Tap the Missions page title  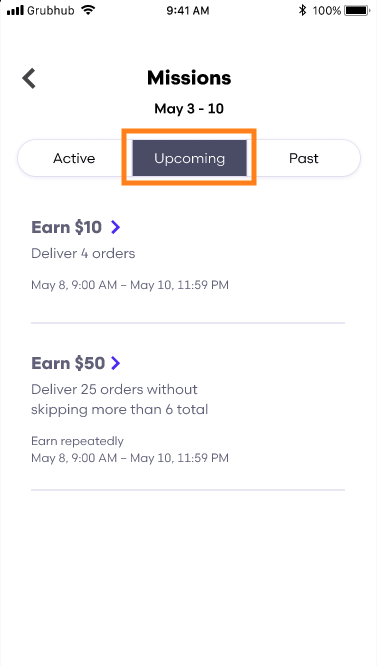(189, 78)
